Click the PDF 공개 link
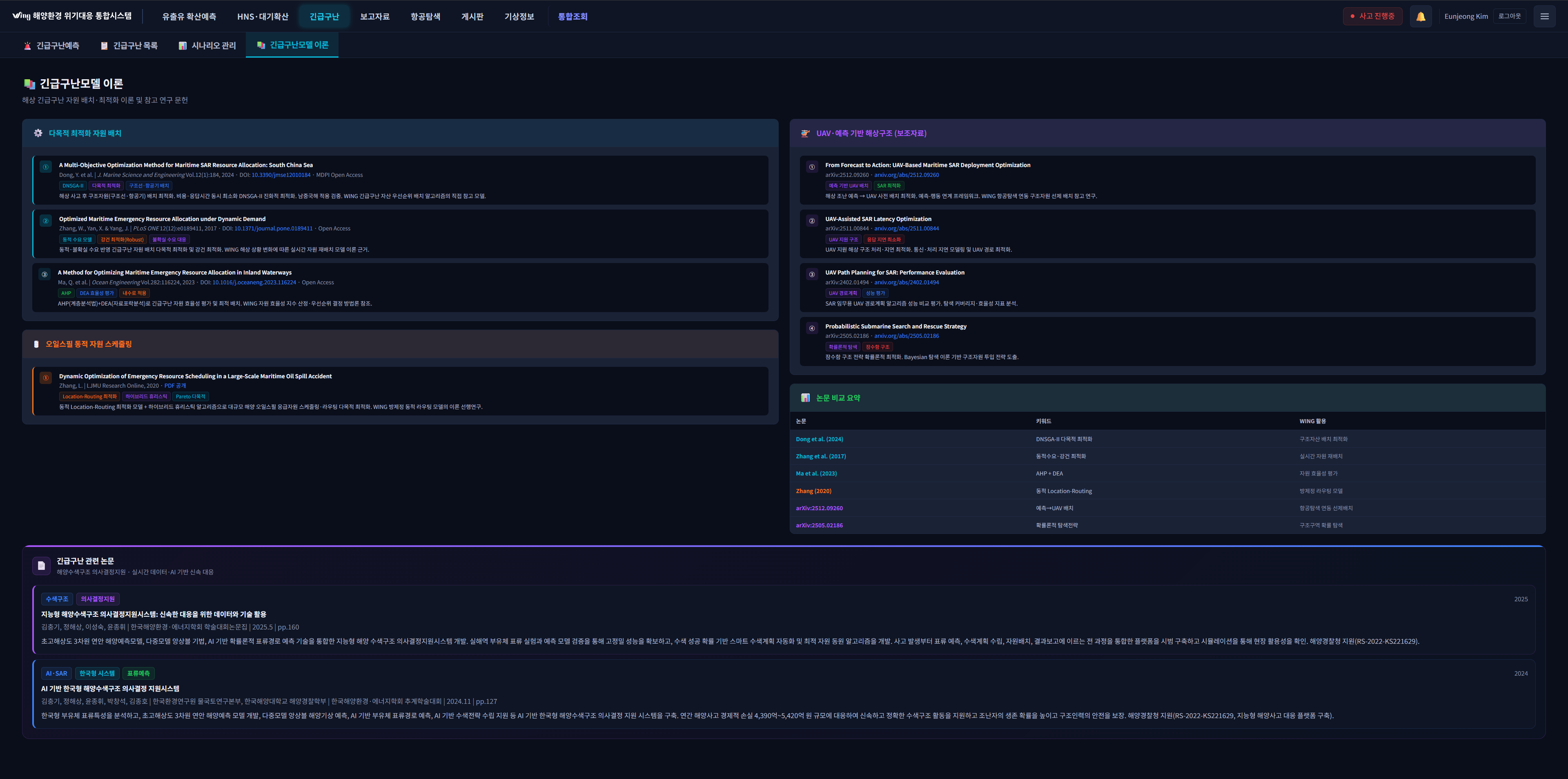This screenshot has height=779, width=1568. [x=175, y=386]
